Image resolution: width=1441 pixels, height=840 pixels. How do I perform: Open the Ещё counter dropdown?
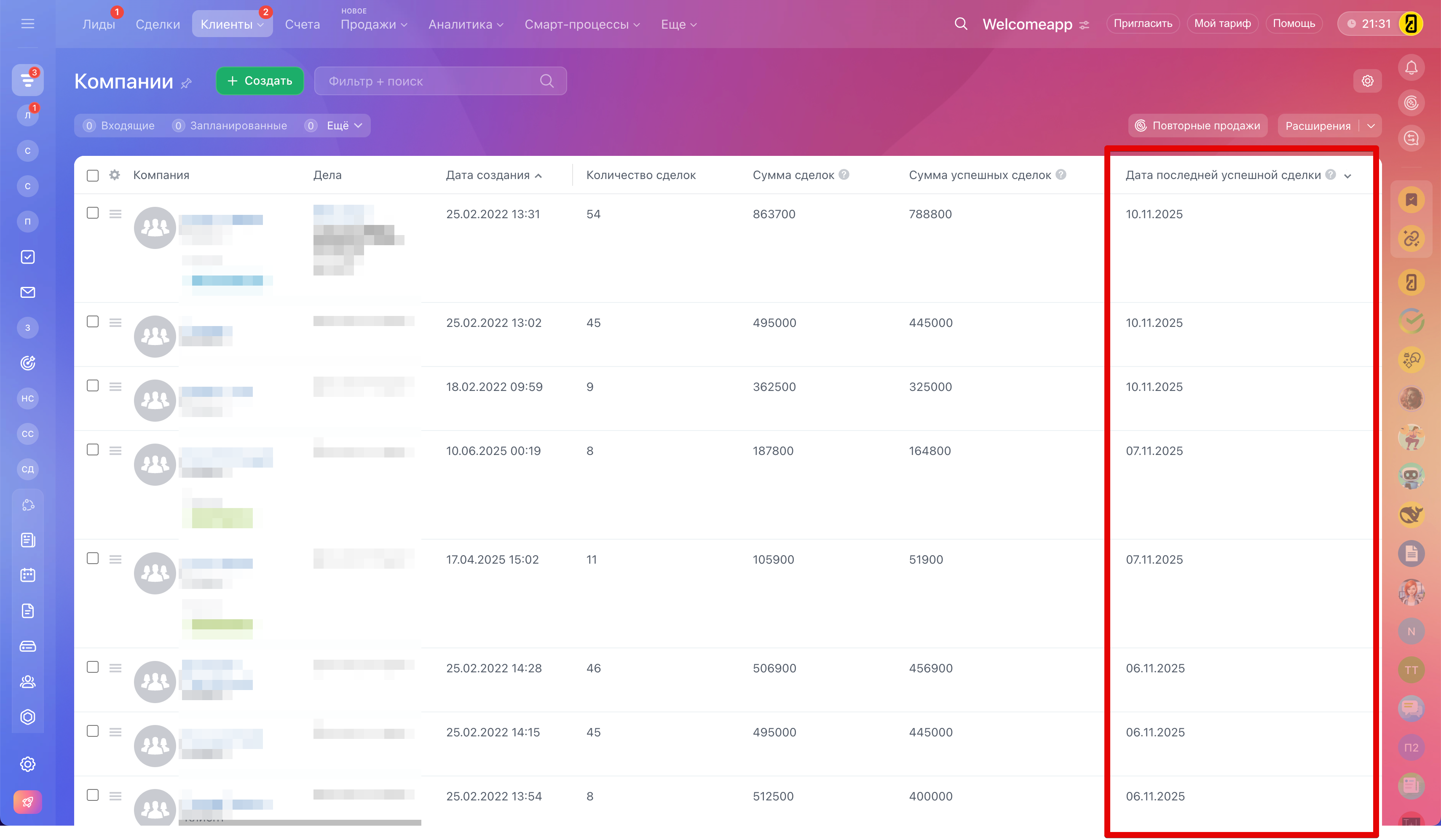coord(344,126)
